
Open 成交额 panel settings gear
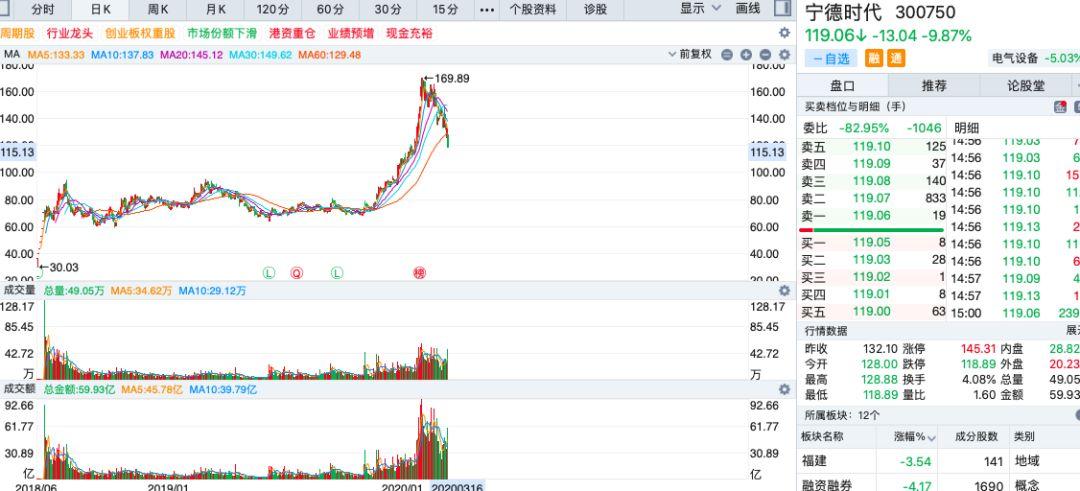(784, 389)
